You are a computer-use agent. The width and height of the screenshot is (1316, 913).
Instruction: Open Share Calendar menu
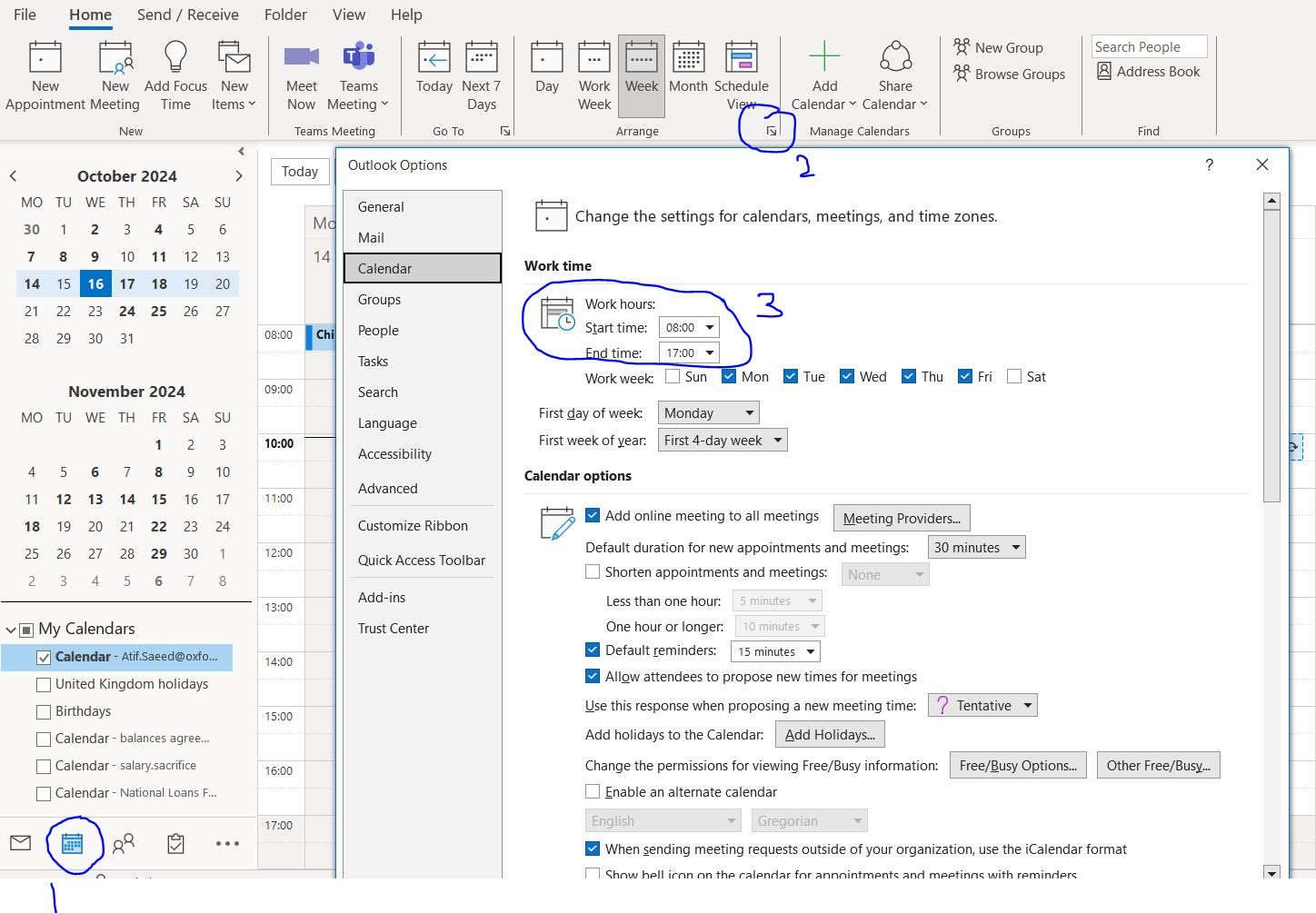click(x=895, y=77)
